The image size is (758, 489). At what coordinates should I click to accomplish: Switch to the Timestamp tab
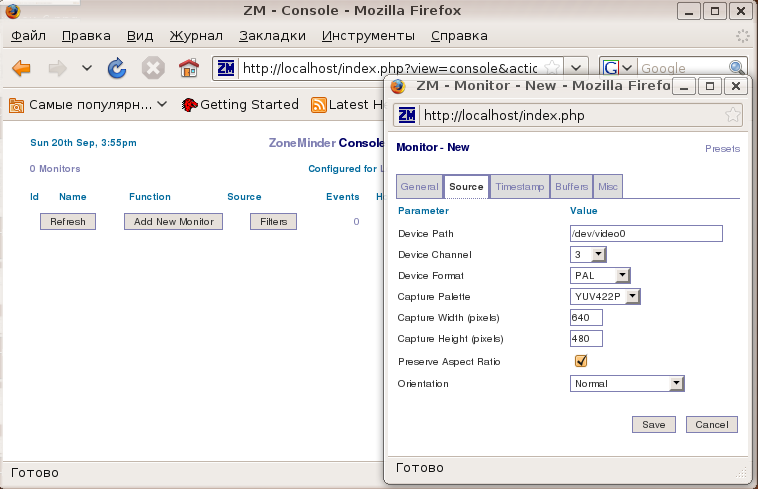(520, 187)
